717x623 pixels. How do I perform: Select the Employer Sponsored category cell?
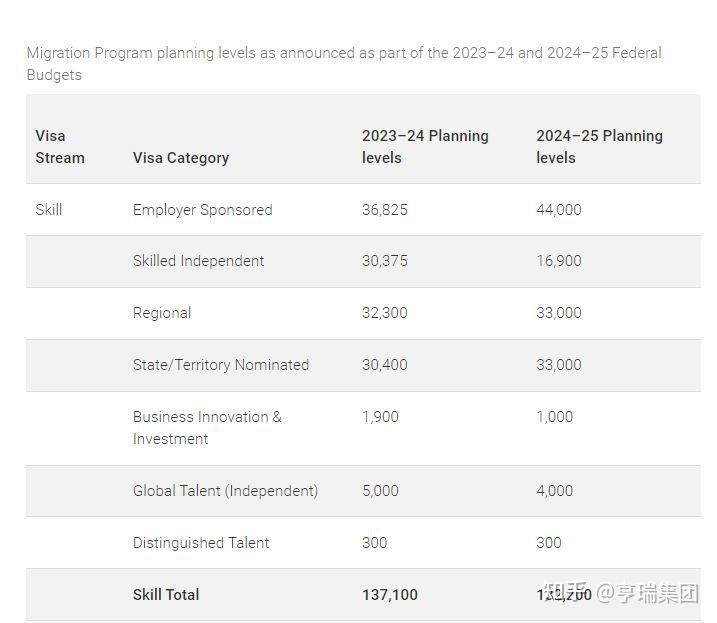point(202,209)
